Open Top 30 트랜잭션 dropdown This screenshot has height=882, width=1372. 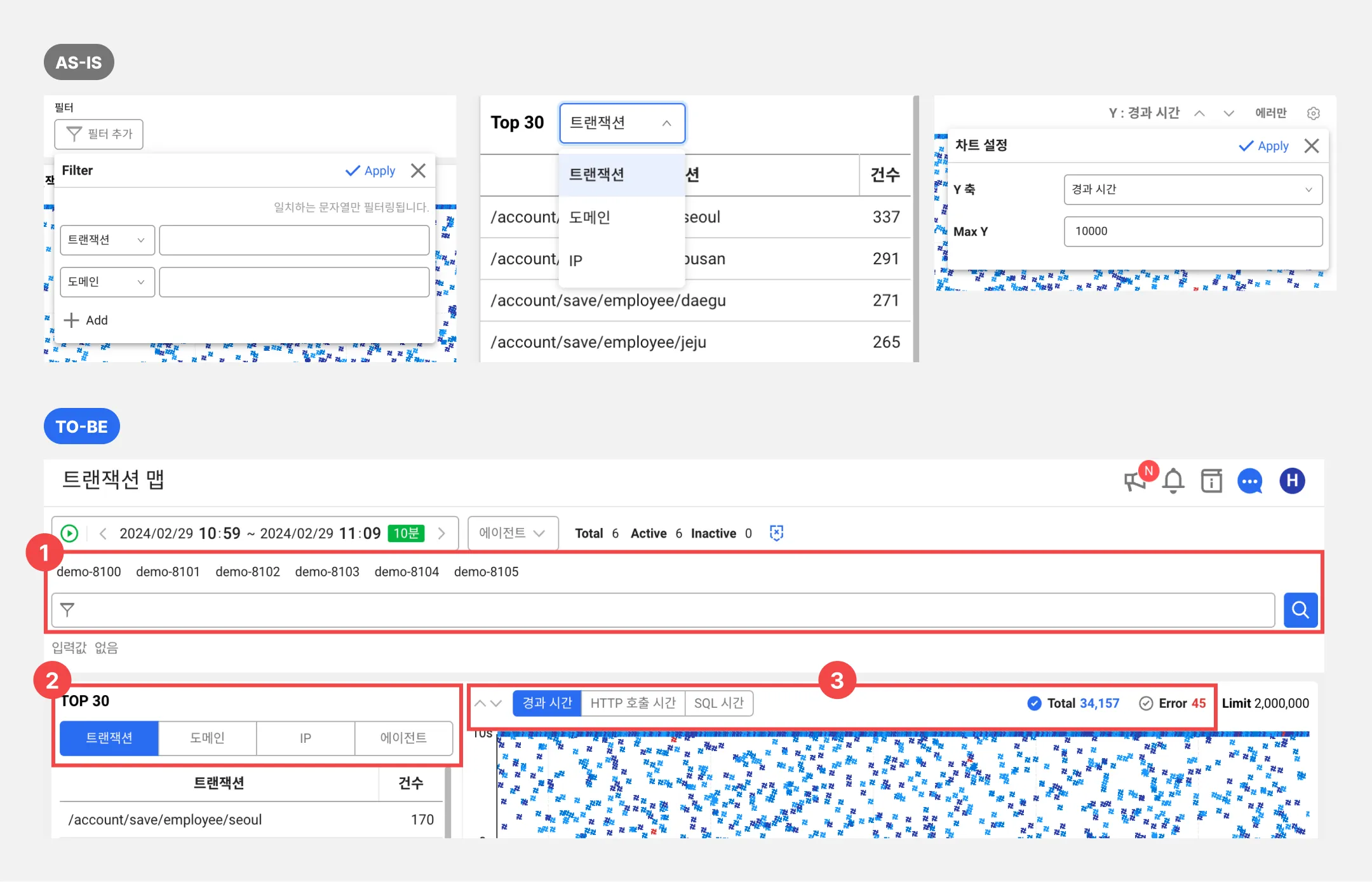[622, 123]
